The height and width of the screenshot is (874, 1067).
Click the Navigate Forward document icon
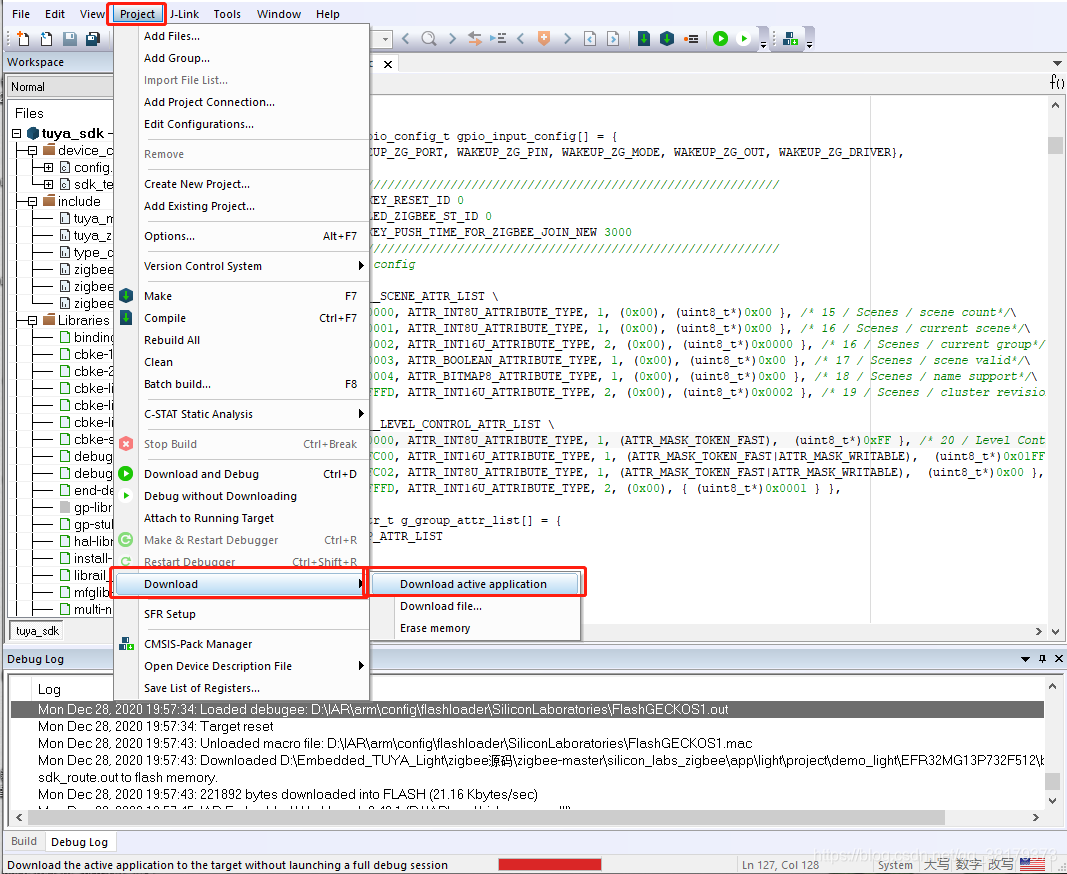(x=613, y=39)
